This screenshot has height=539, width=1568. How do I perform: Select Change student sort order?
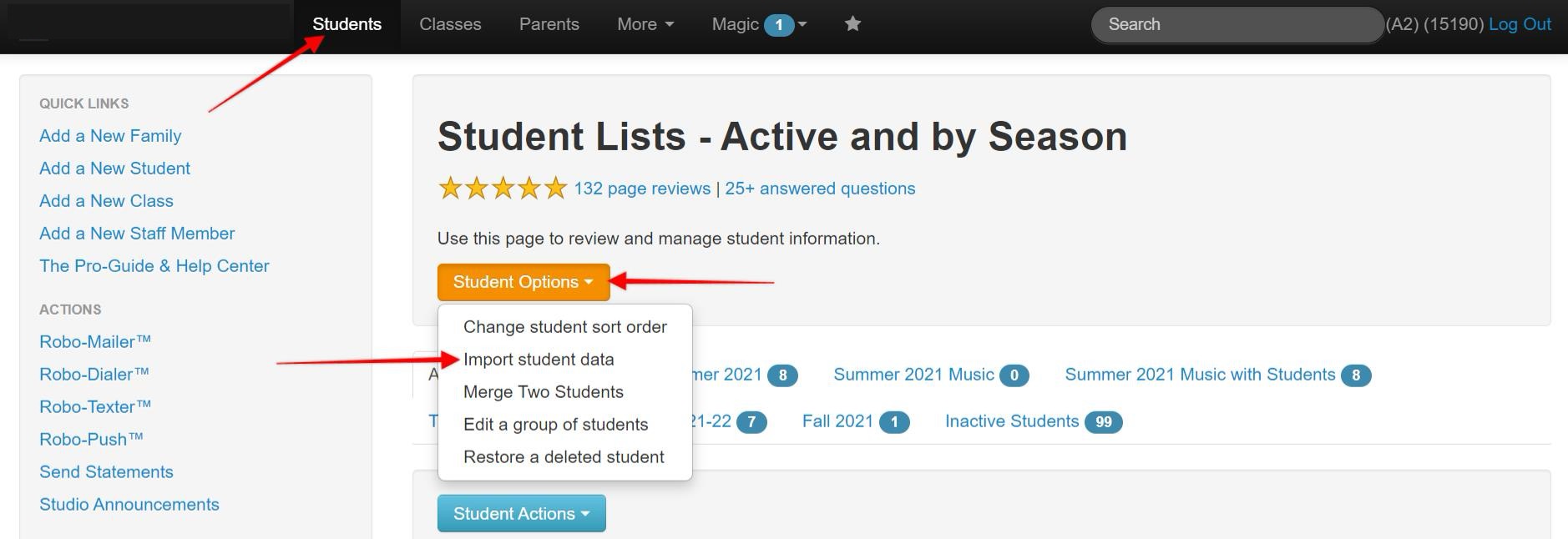point(564,327)
